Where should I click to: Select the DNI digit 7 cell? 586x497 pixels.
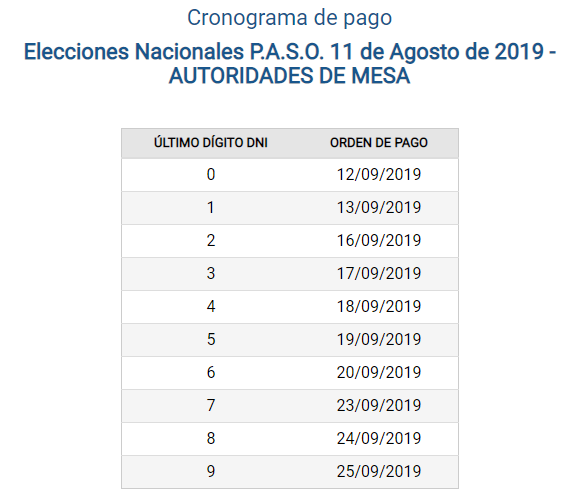(x=211, y=405)
